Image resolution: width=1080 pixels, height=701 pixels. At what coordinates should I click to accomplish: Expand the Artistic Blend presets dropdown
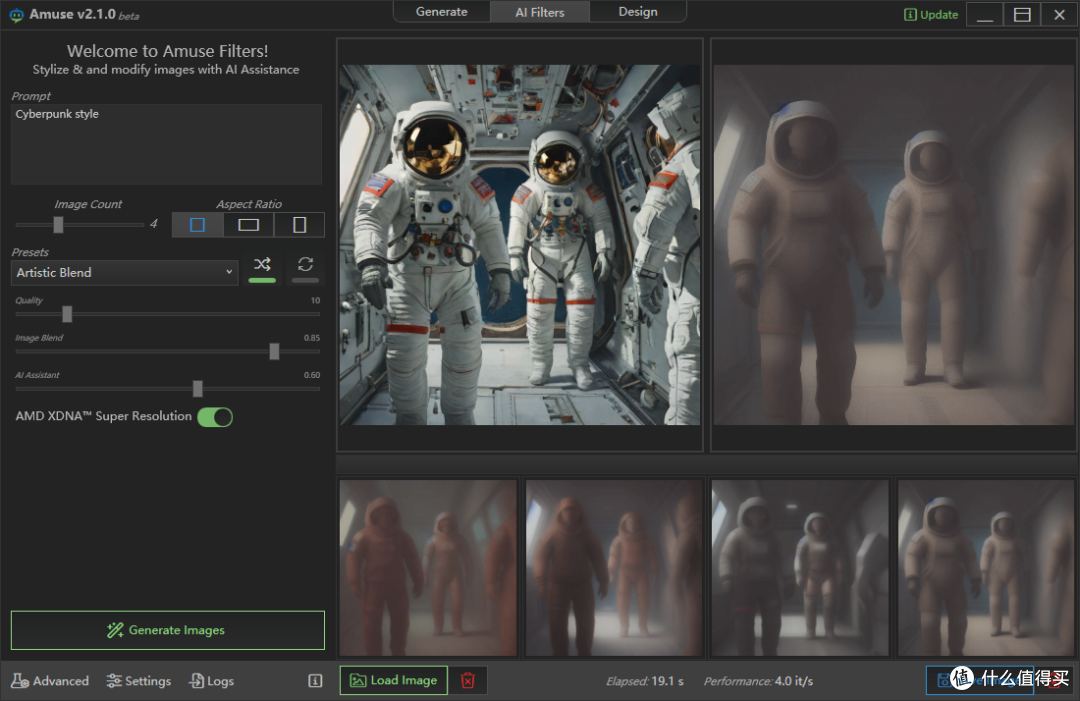[x=125, y=272]
